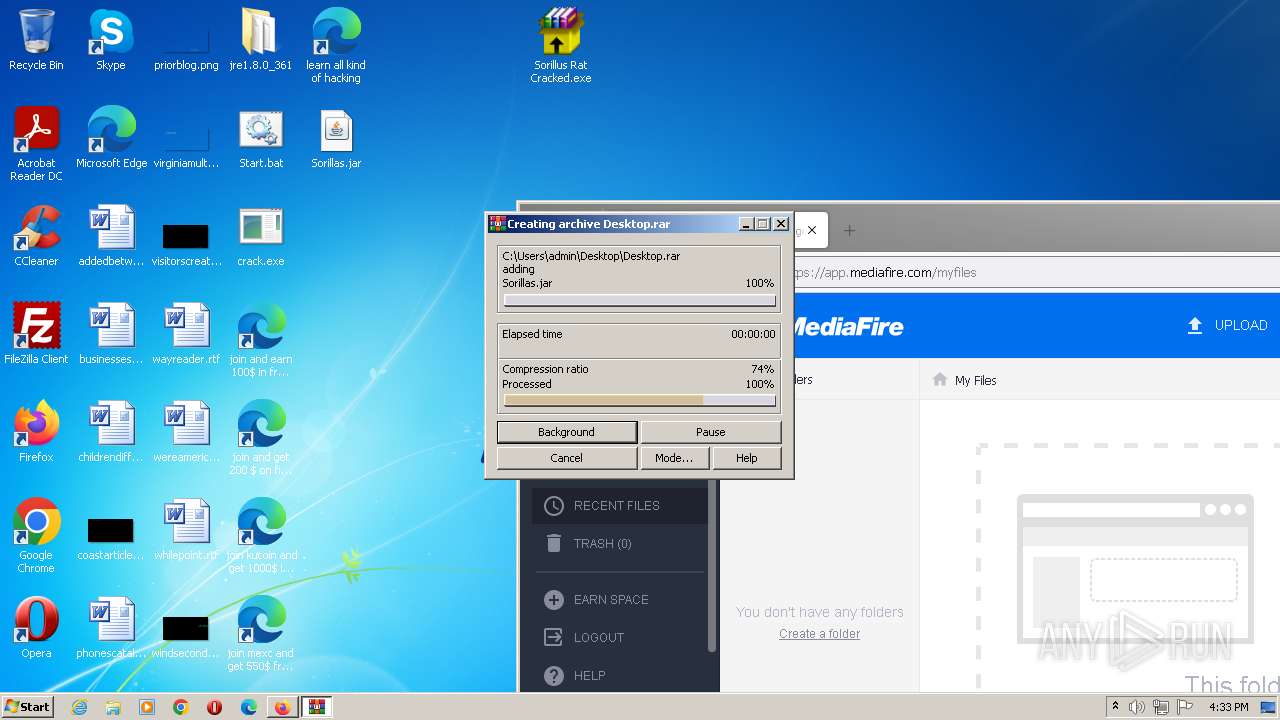This screenshot has width=1280, height=720.
Task: Pause the WinRAR archive creation
Action: [x=710, y=432]
